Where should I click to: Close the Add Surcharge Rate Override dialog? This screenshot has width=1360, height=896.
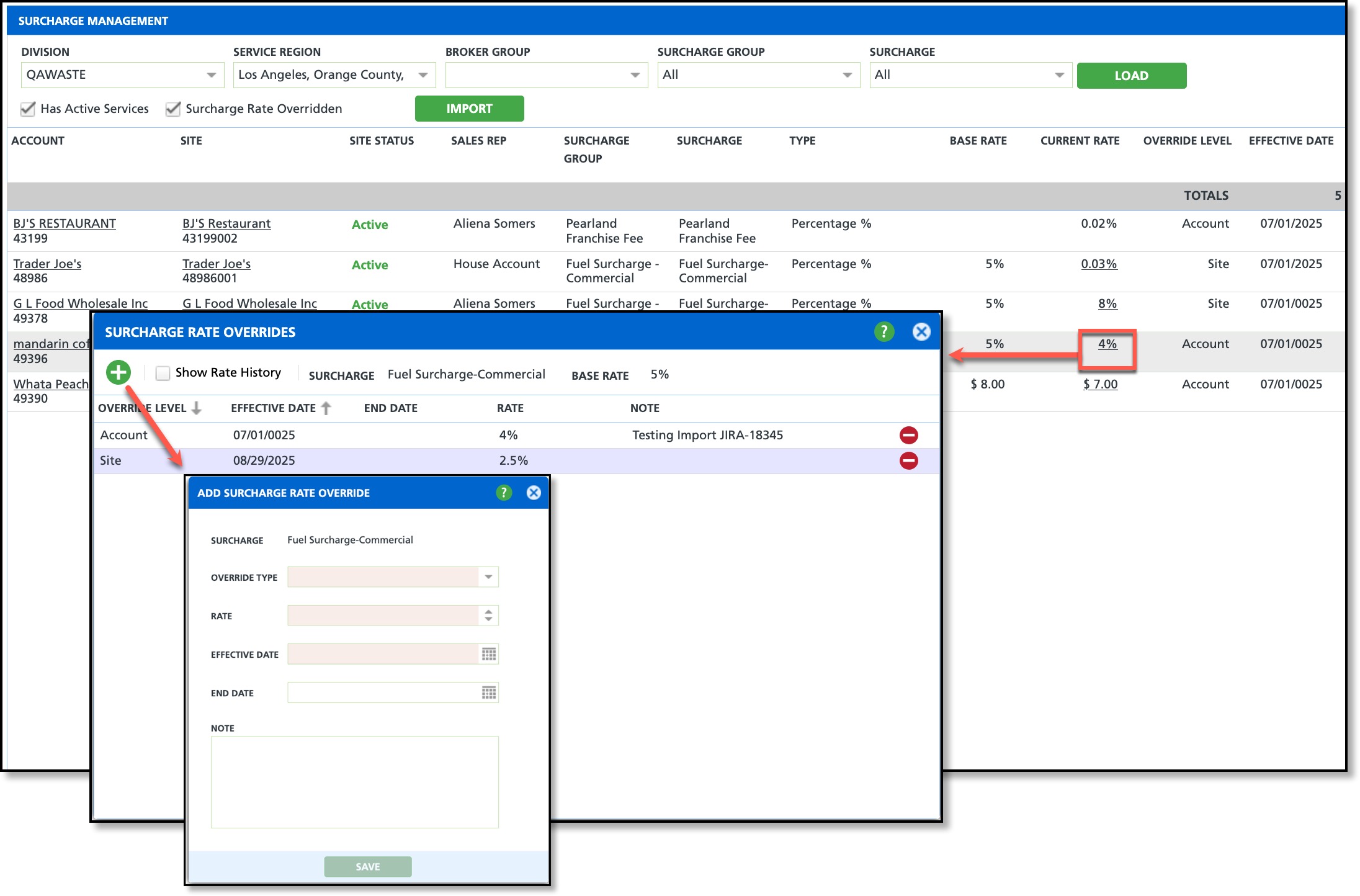click(534, 493)
